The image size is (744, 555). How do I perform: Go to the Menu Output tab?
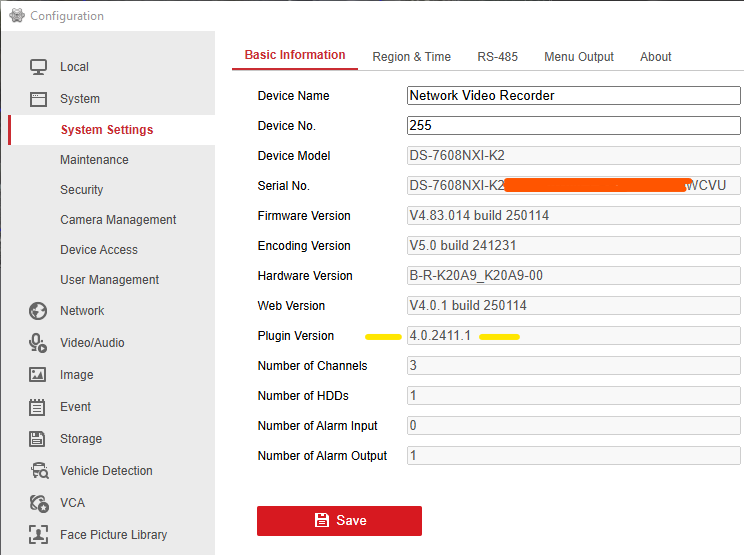578,57
